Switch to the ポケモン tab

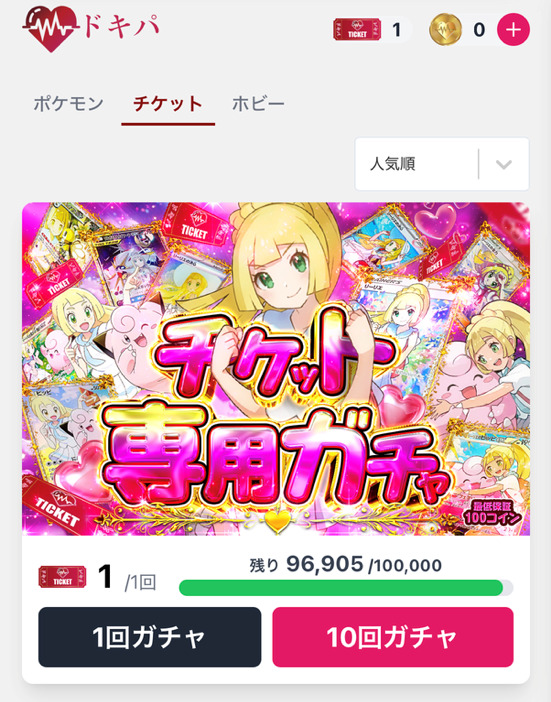pos(68,104)
